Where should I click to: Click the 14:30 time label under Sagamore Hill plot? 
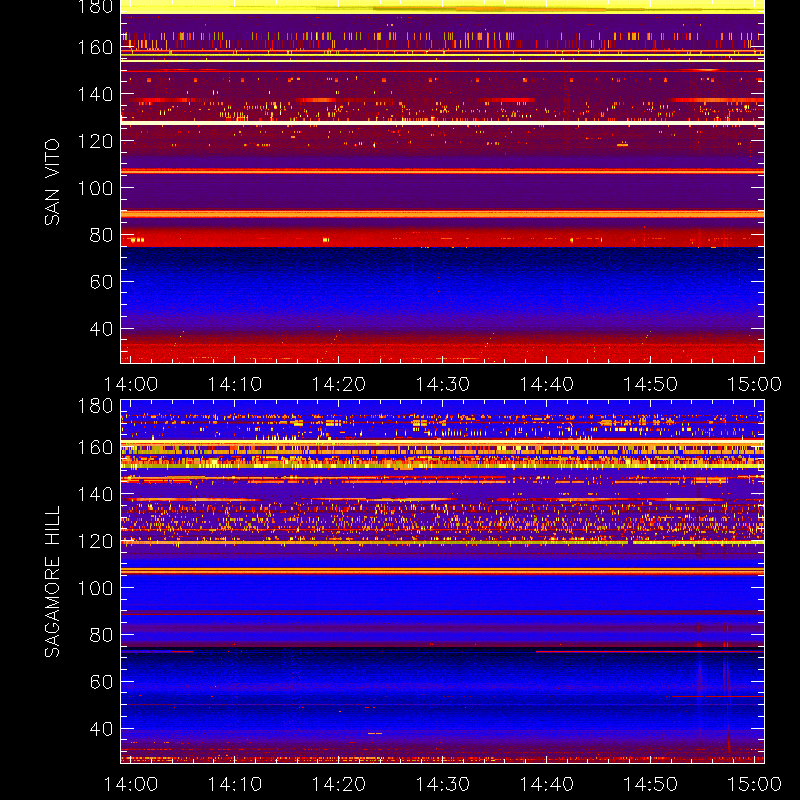pyautogui.click(x=442, y=784)
